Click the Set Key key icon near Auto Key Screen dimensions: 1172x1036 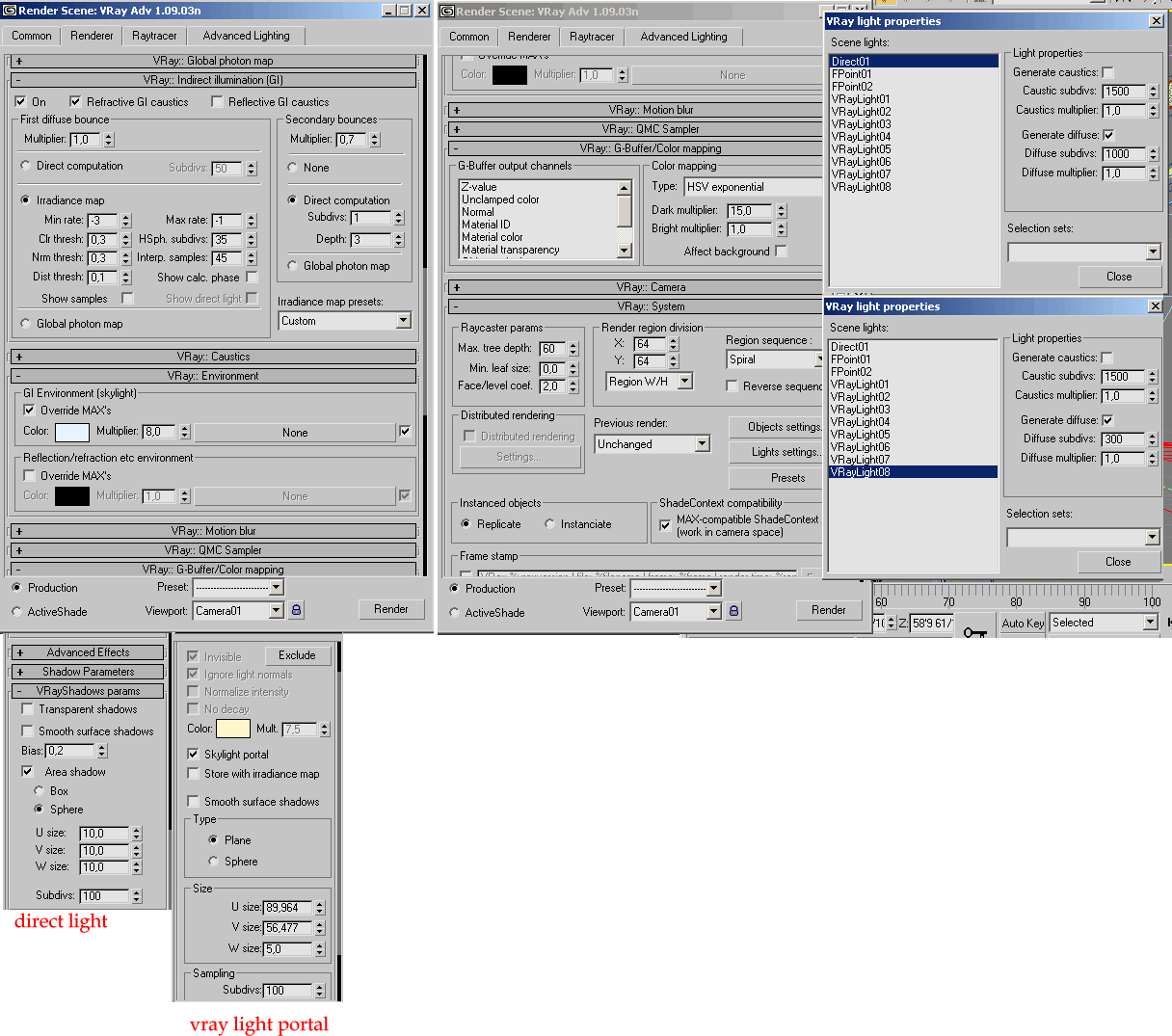[x=975, y=631]
